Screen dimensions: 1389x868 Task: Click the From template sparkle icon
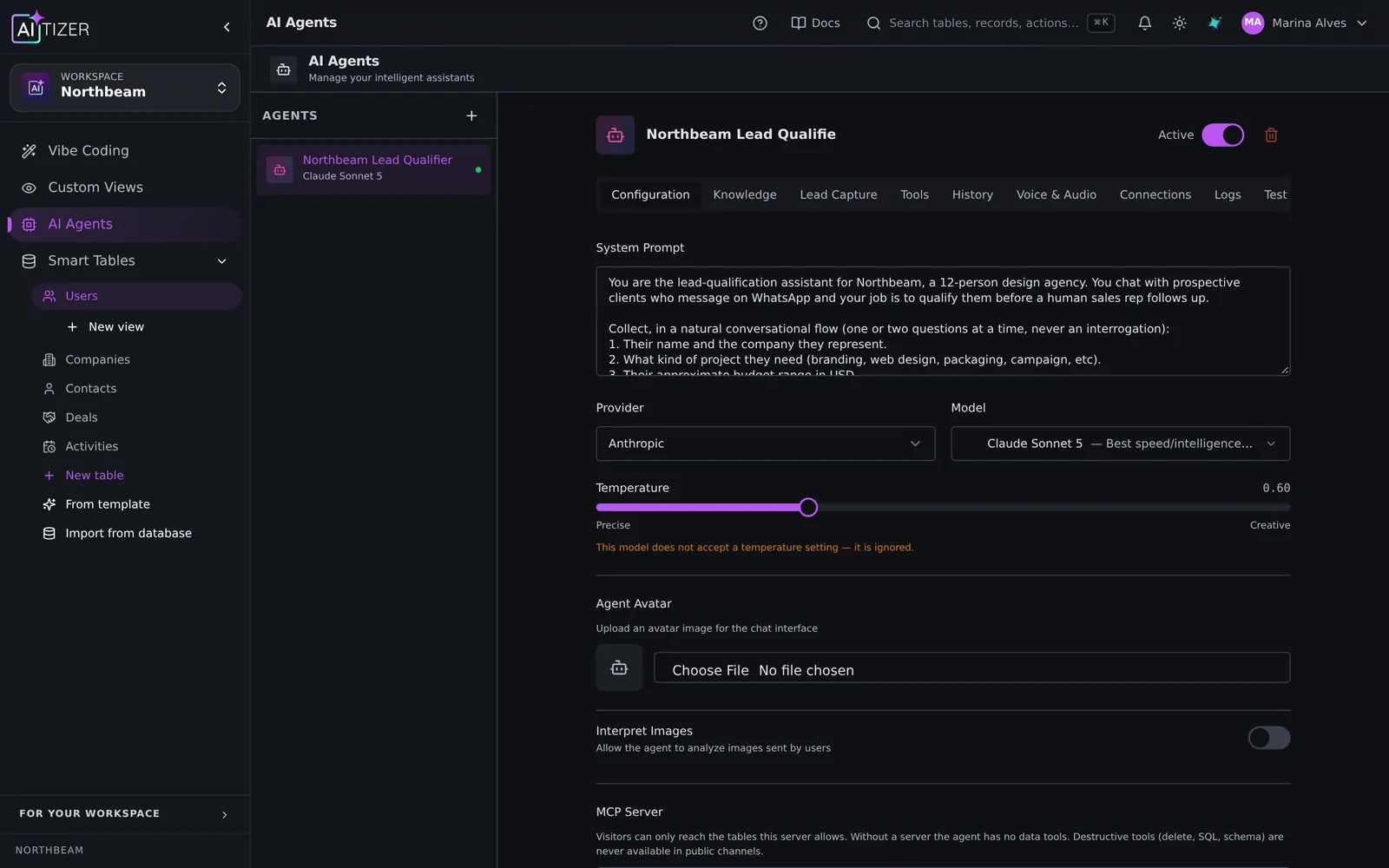(x=49, y=504)
